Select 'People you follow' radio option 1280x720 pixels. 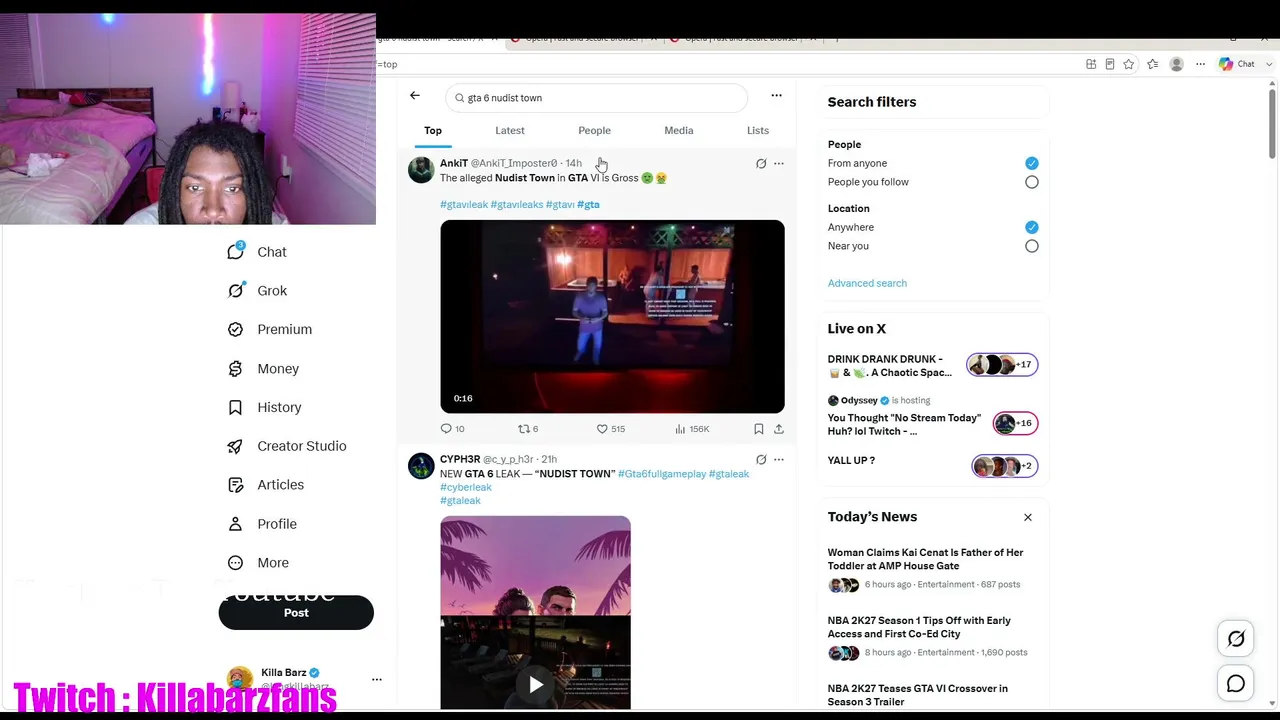(x=1032, y=182)
